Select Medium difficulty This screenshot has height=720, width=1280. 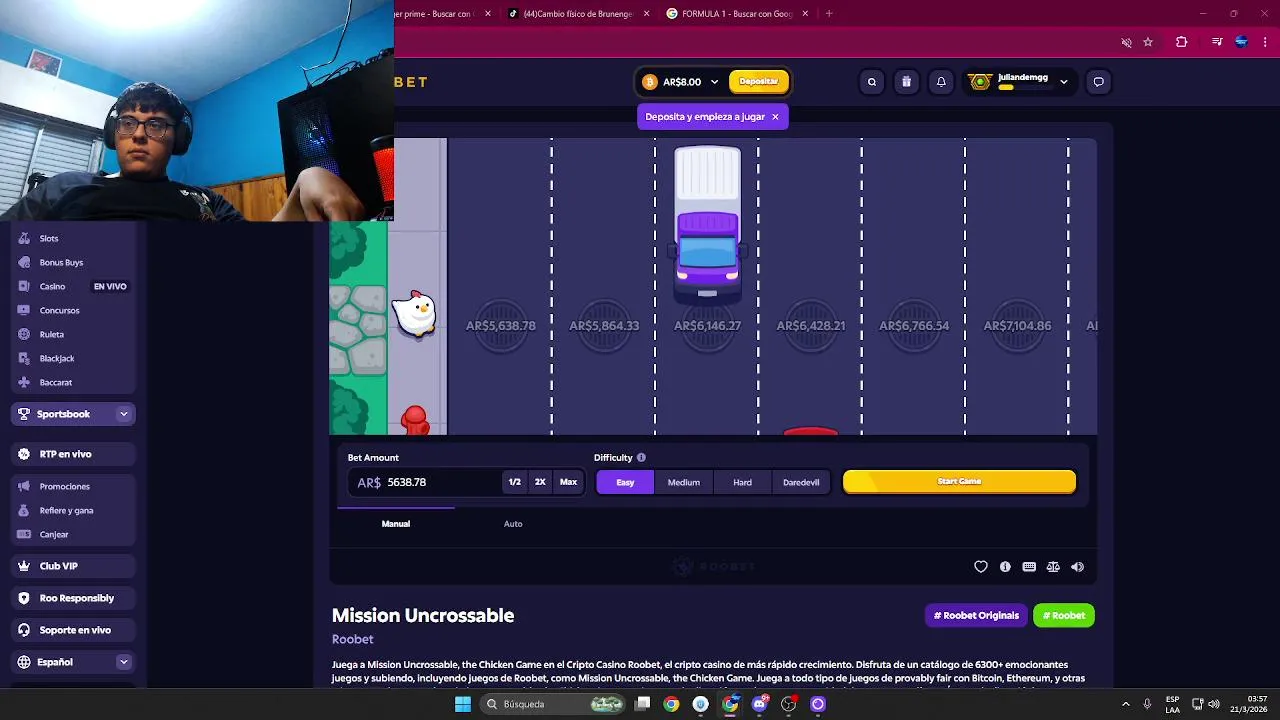(684, 482)
